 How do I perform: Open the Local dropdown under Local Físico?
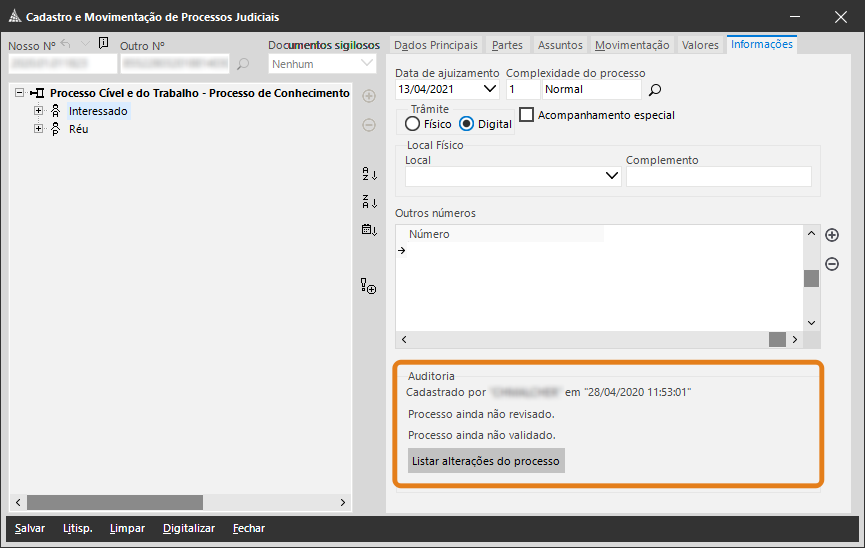(613, 177)
